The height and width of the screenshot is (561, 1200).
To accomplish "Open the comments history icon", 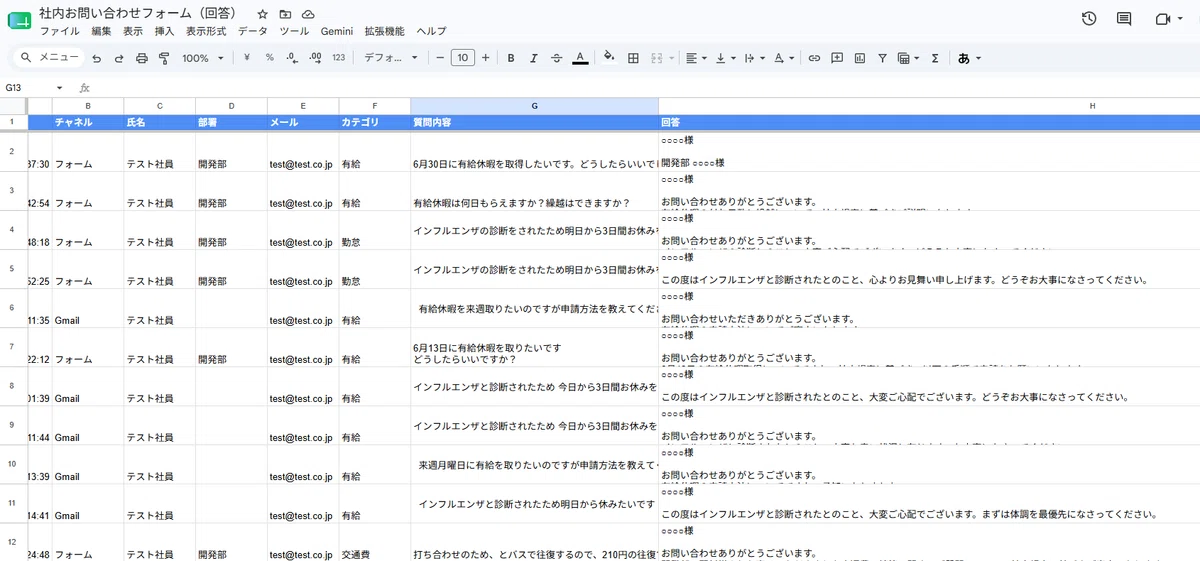I will tap(1124, 19).
